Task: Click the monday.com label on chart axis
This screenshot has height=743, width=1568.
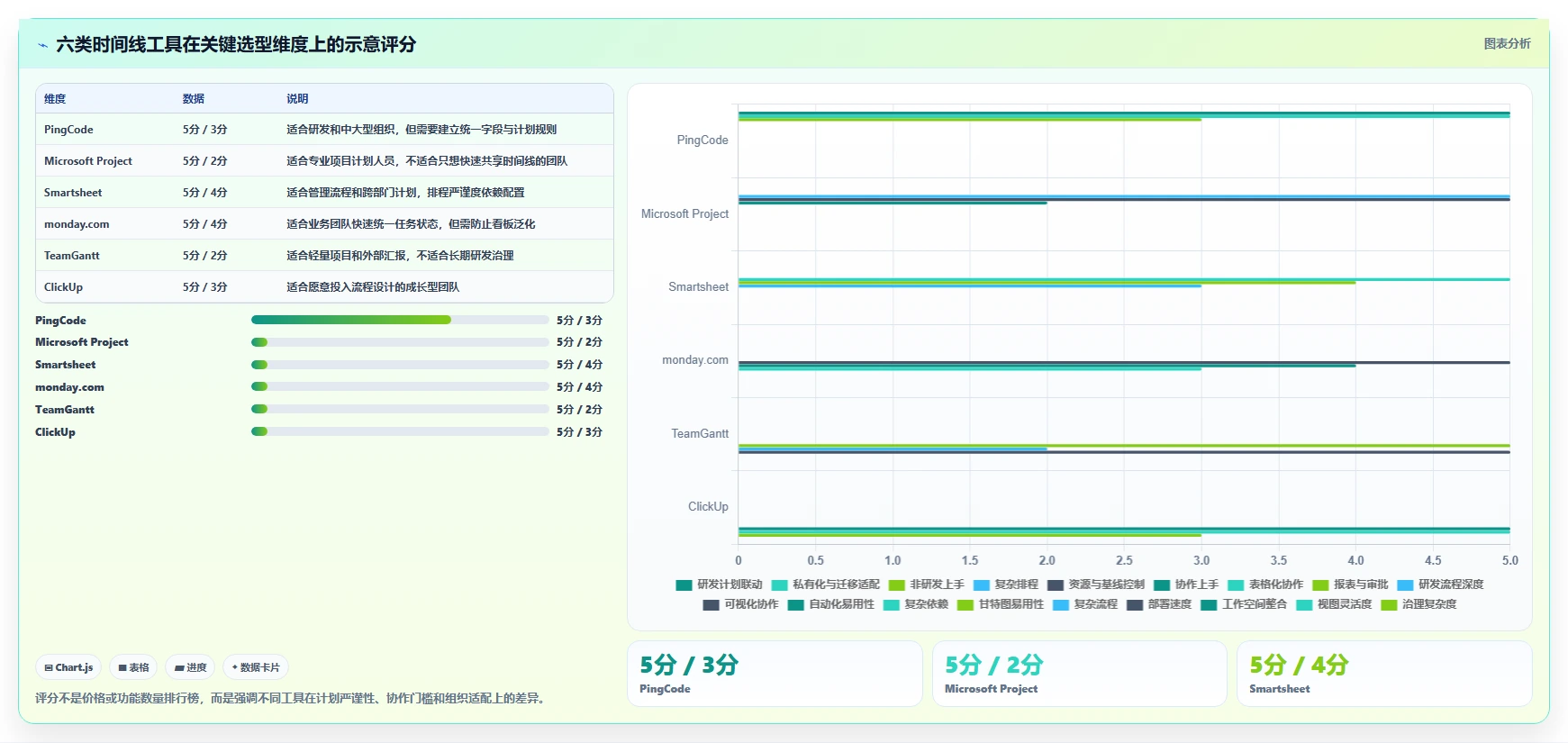Action: point(695,360)
